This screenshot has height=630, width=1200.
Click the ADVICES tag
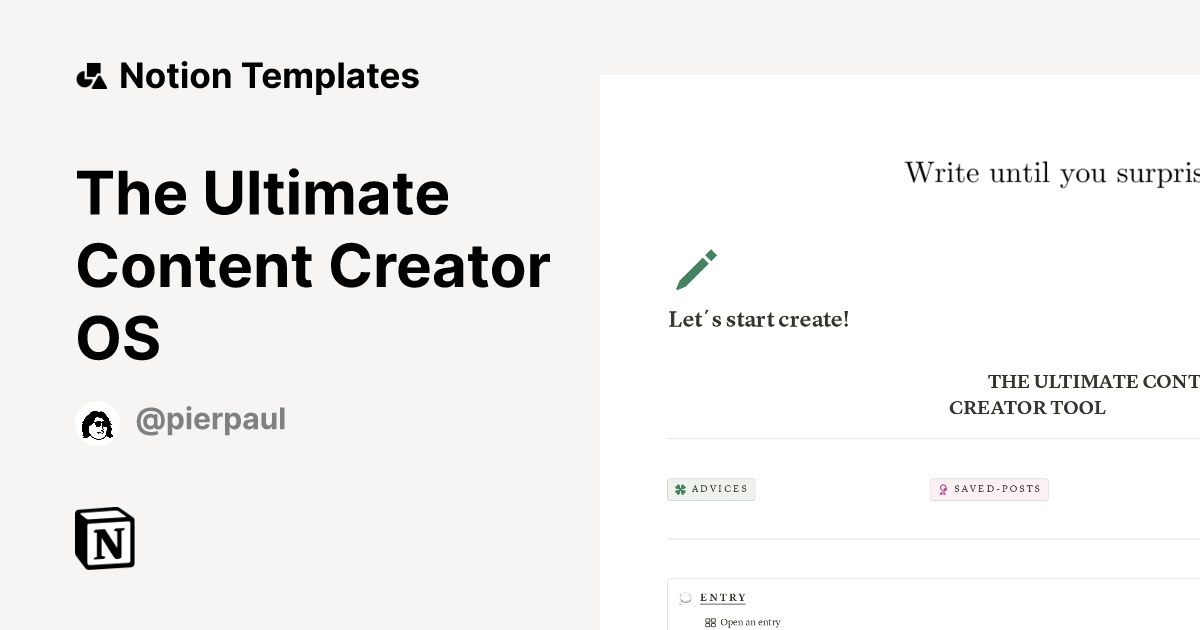711,489
